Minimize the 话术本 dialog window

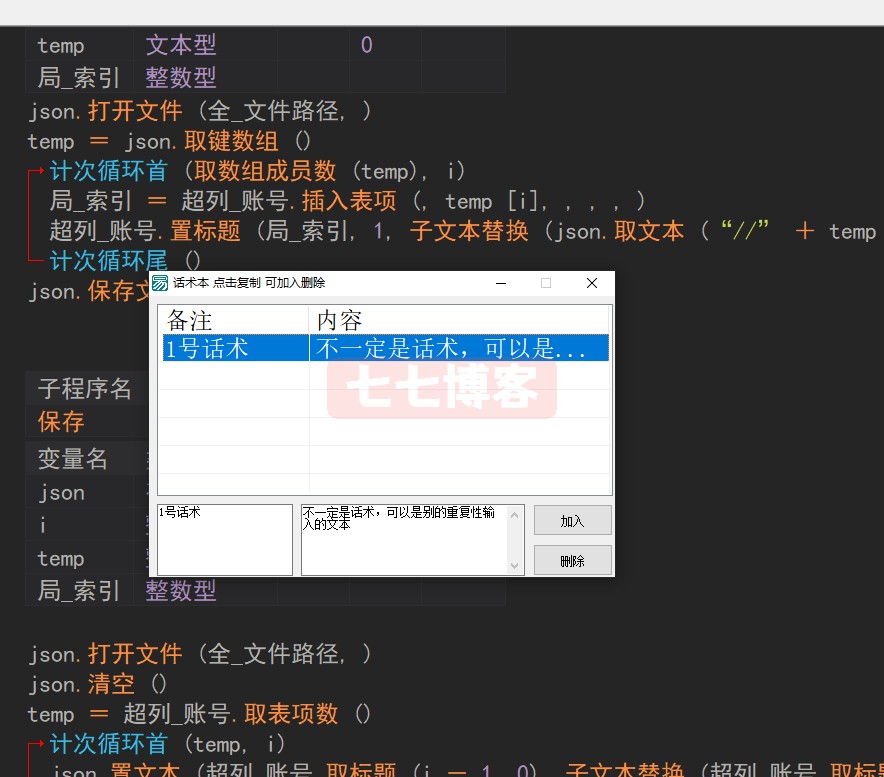500,283
